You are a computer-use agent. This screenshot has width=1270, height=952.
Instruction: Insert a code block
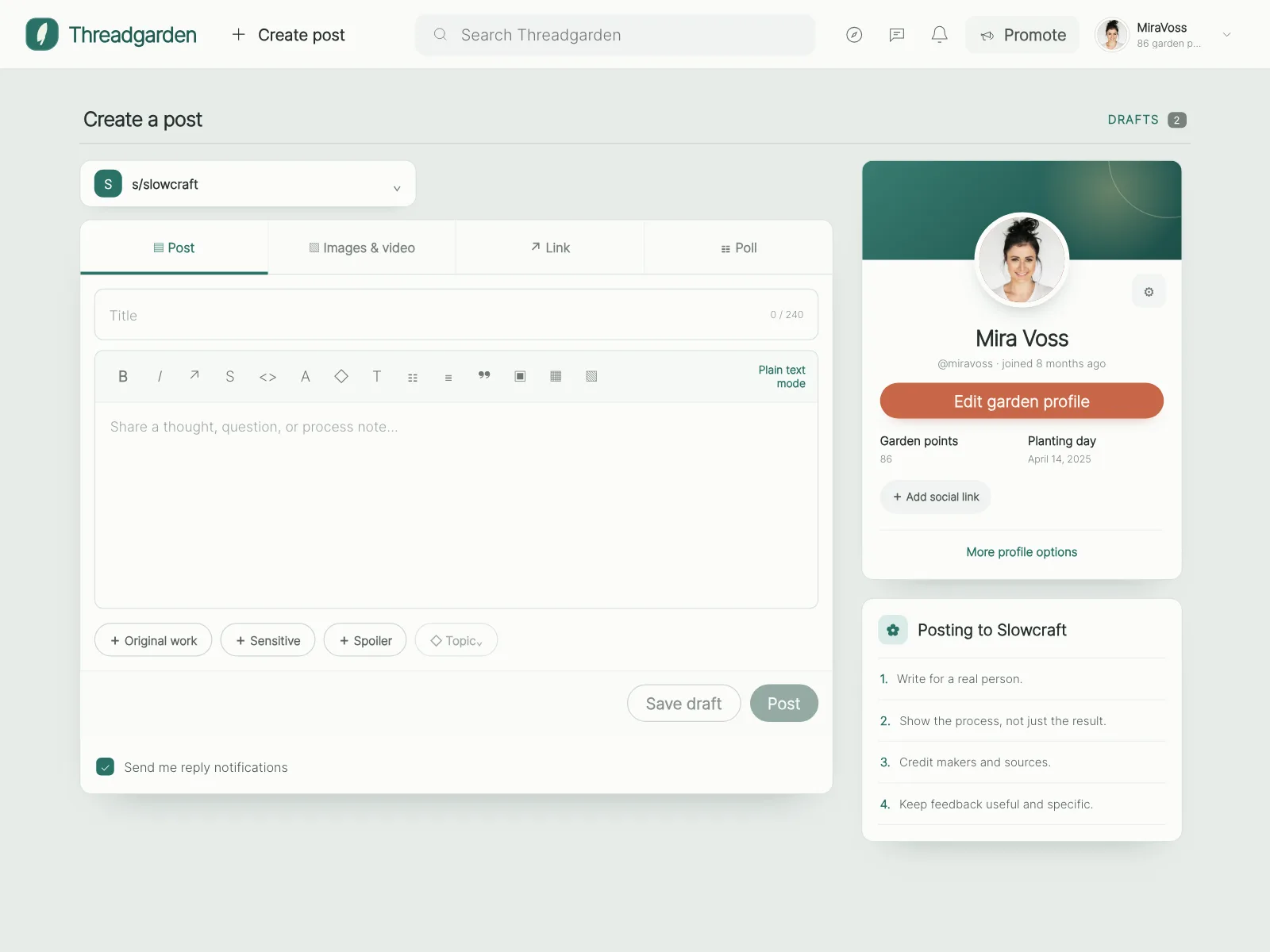click(x=520, y=376)
